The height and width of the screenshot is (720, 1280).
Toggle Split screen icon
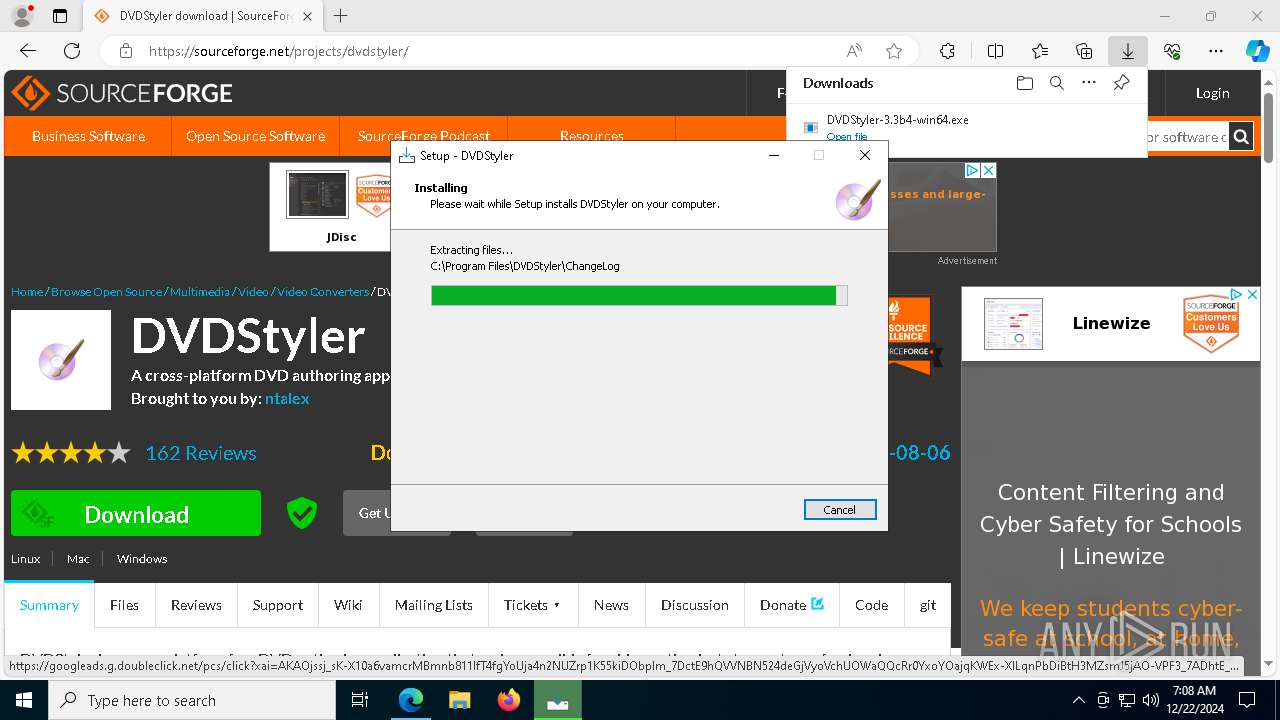[995, 51]
